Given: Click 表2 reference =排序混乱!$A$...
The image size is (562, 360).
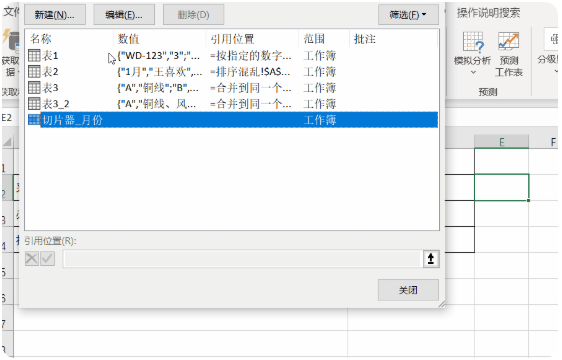Looking at the screenshot, I should coord(250,72).
